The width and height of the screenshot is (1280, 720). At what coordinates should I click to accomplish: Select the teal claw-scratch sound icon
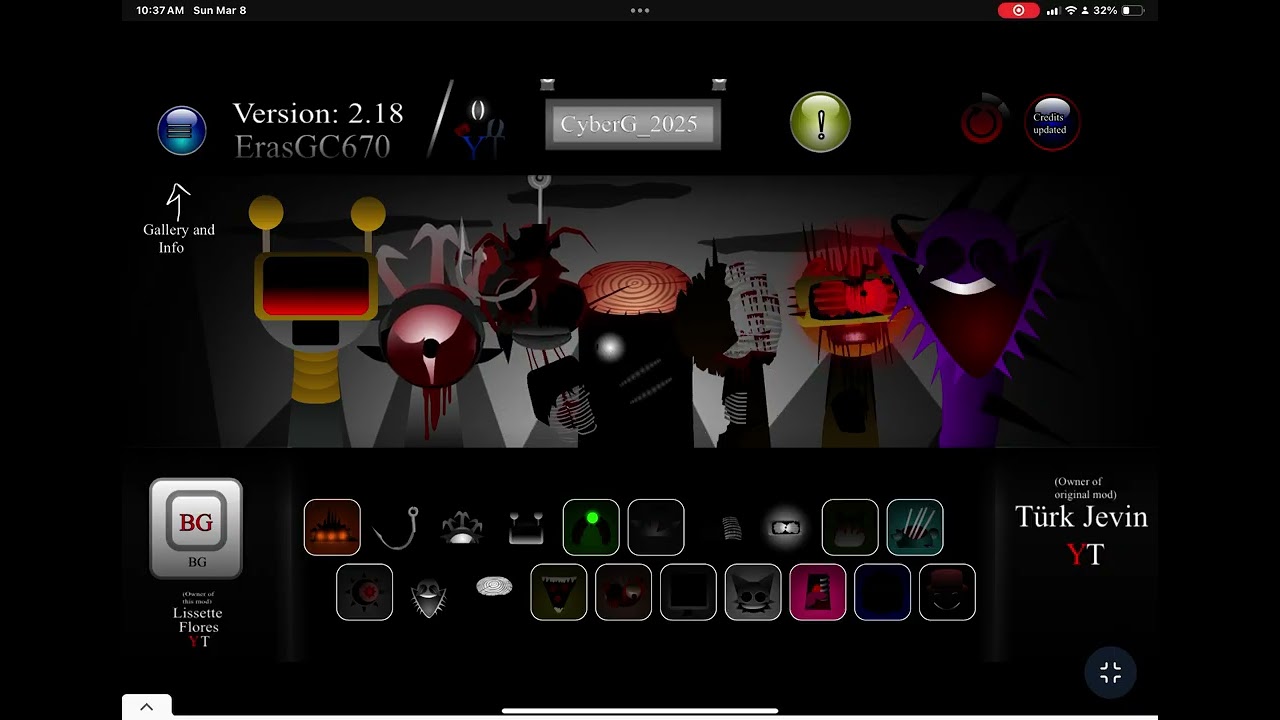point(915,527)
